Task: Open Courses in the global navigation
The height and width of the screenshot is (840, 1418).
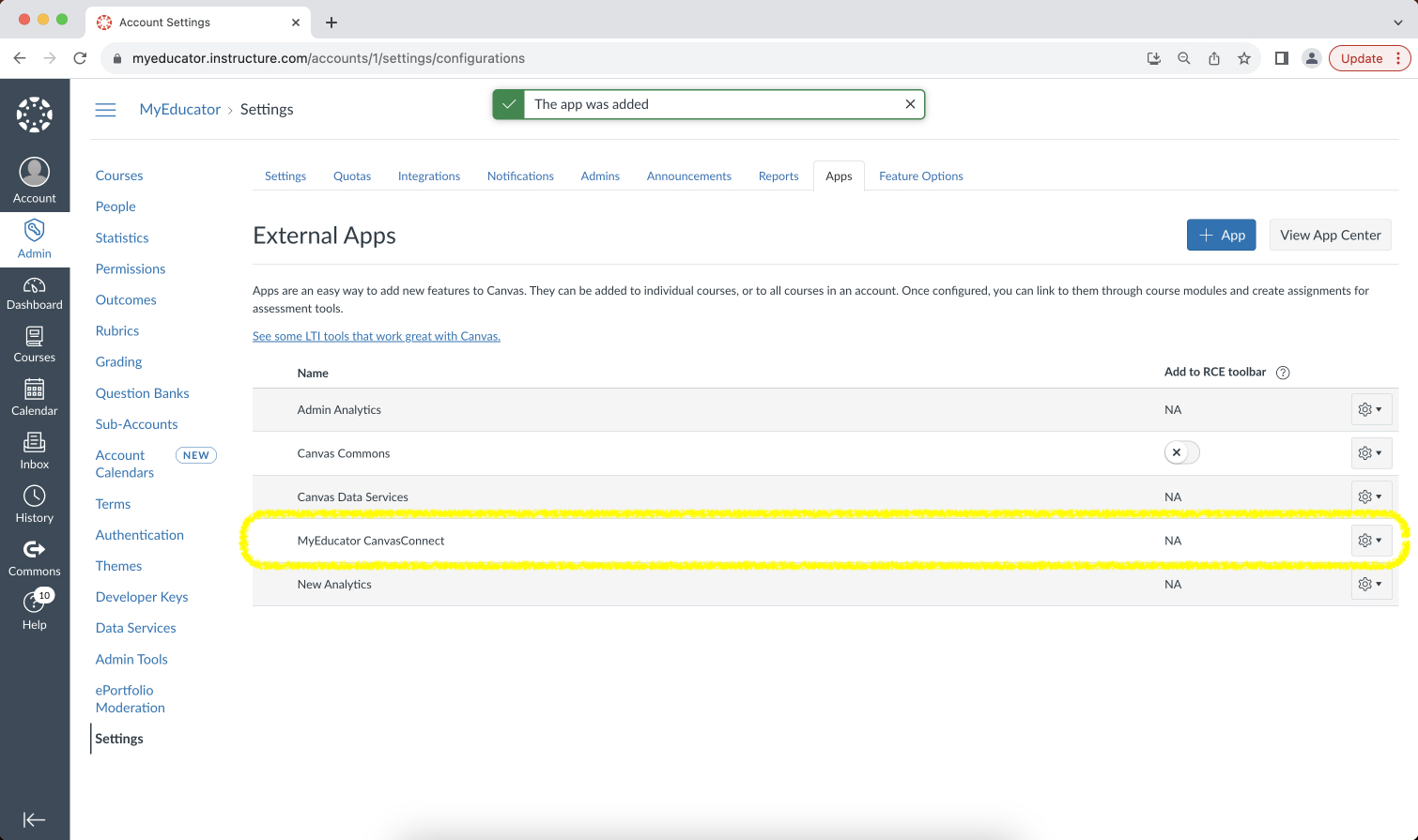Action: [35, 344]
